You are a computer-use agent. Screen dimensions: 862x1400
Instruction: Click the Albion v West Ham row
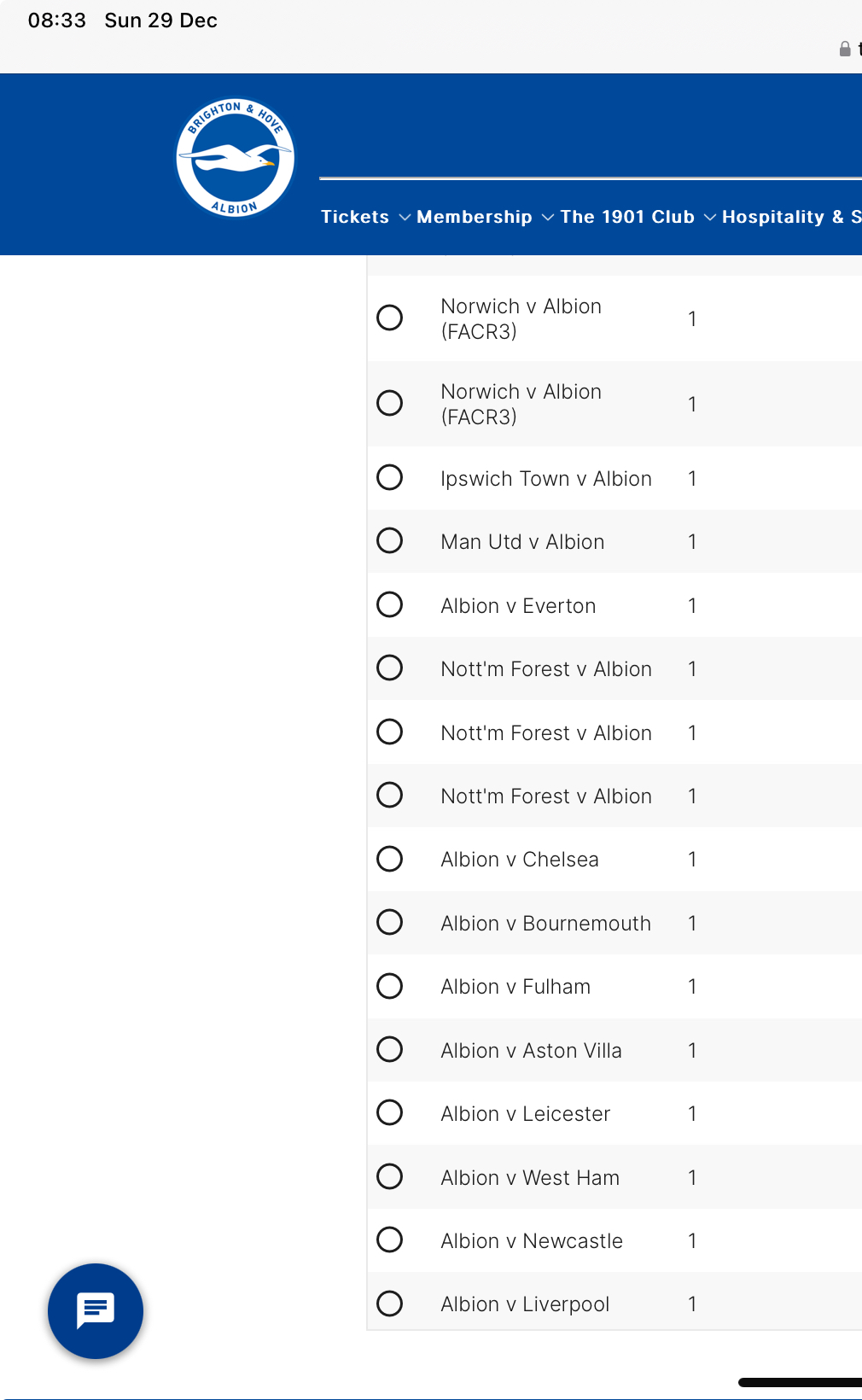(614, 1177)
